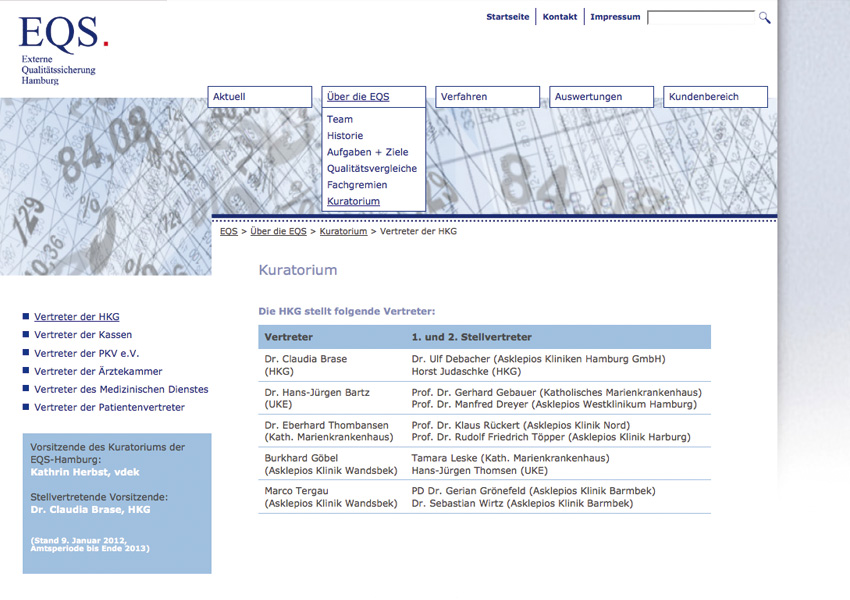Screen dimensions: 850x600
Task: Click Vertreter der Kassen sidebar link
Action: pyautogui.click(x=83, y=335)
